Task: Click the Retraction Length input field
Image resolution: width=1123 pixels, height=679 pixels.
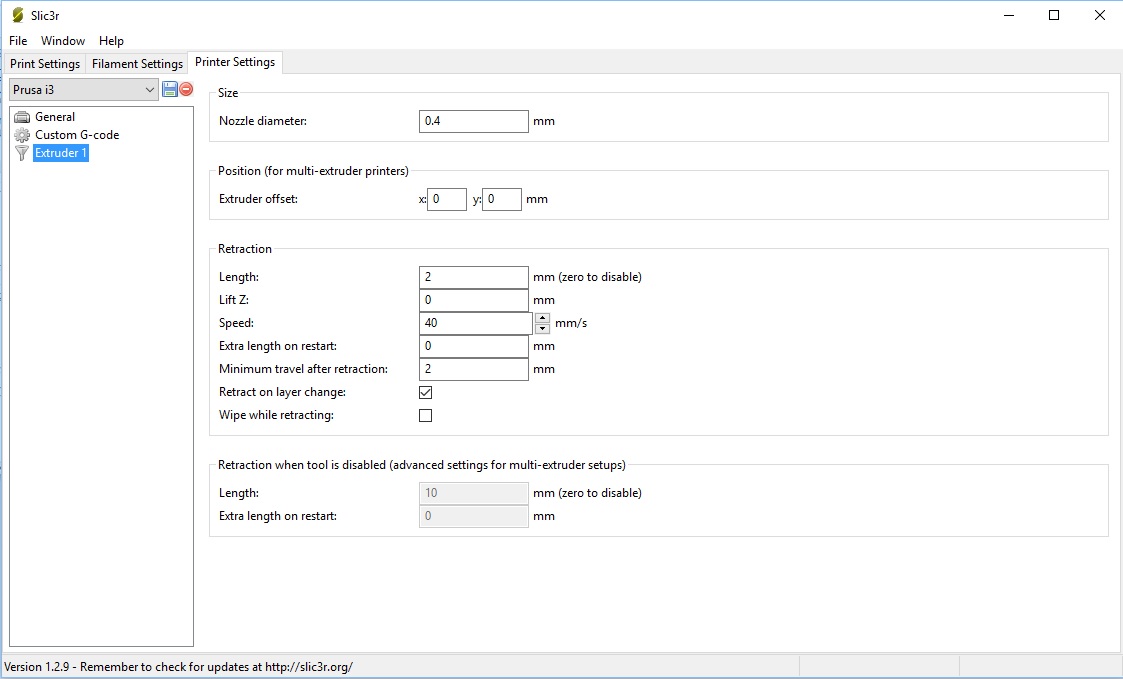Action: [473, 277]
